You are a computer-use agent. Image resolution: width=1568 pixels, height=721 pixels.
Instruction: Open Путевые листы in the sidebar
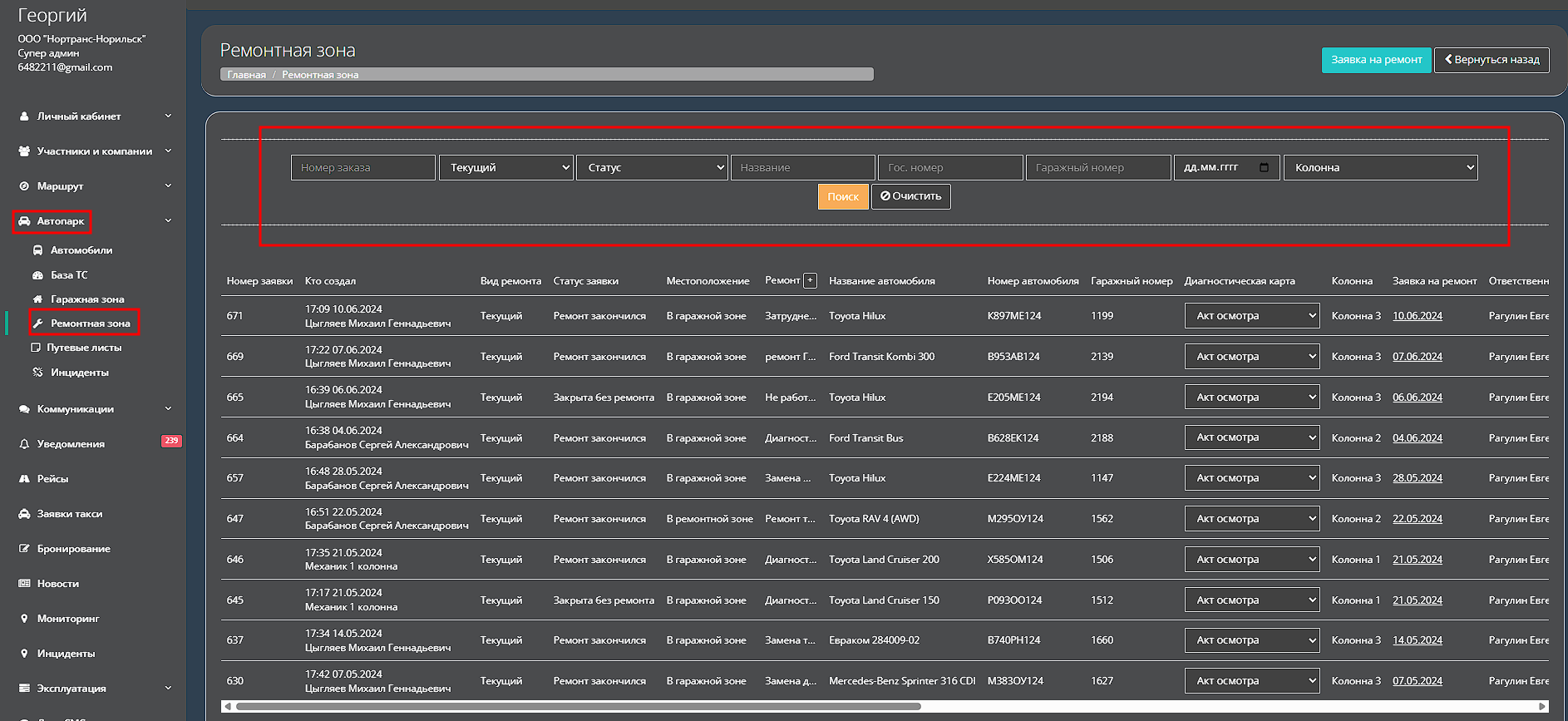tap(83, 348)
